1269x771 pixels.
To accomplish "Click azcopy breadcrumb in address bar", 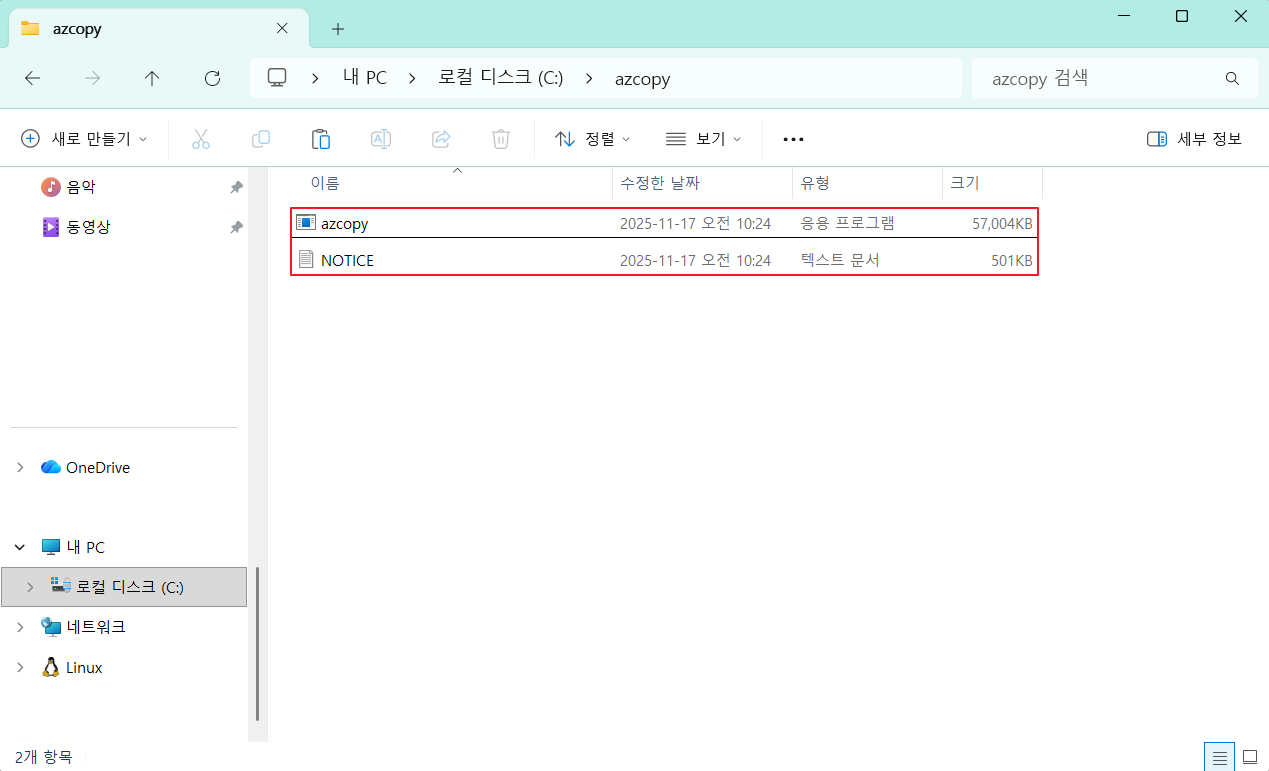I will 642,78.
